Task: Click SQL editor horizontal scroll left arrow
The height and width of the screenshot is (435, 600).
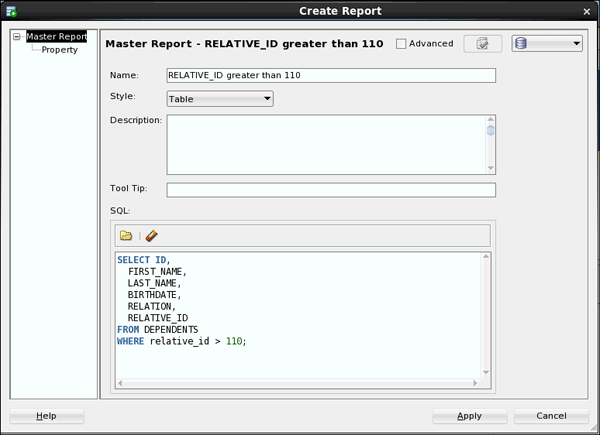Action: coord(120,383)
